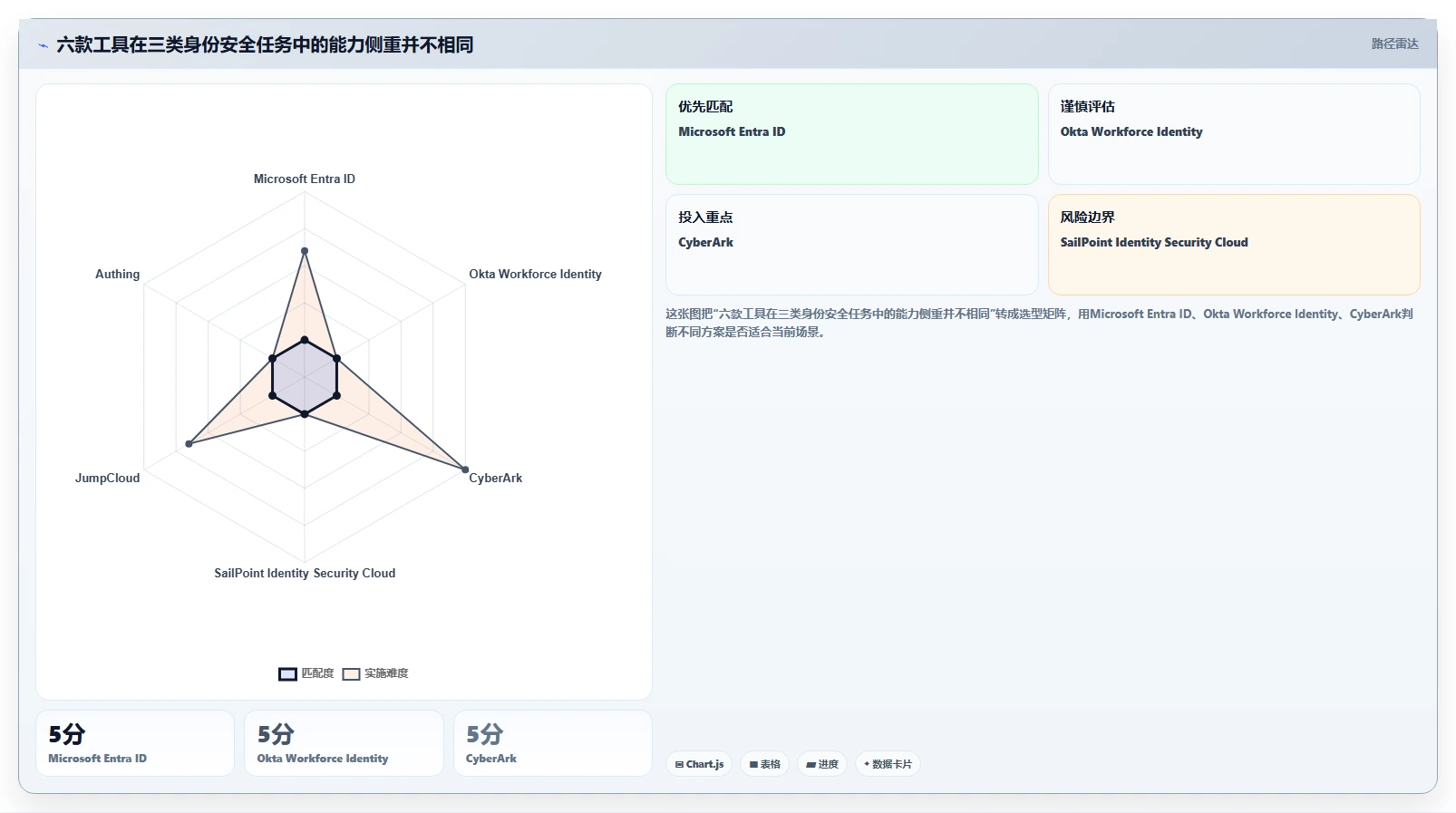This screenshot has width=1456, height=813.
Task: Click the 5分 Microsoft Entra ID score card
Action: (x=135, y=743)
